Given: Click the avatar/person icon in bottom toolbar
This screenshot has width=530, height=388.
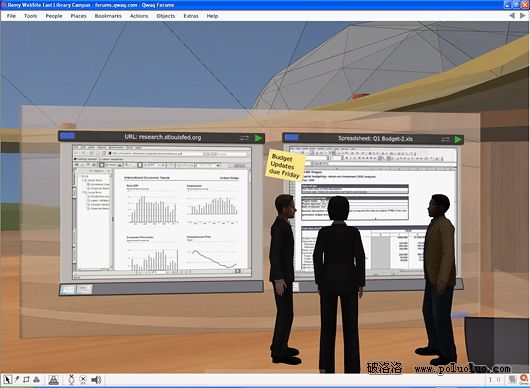Looking at the screenshot, I should 53,380.
